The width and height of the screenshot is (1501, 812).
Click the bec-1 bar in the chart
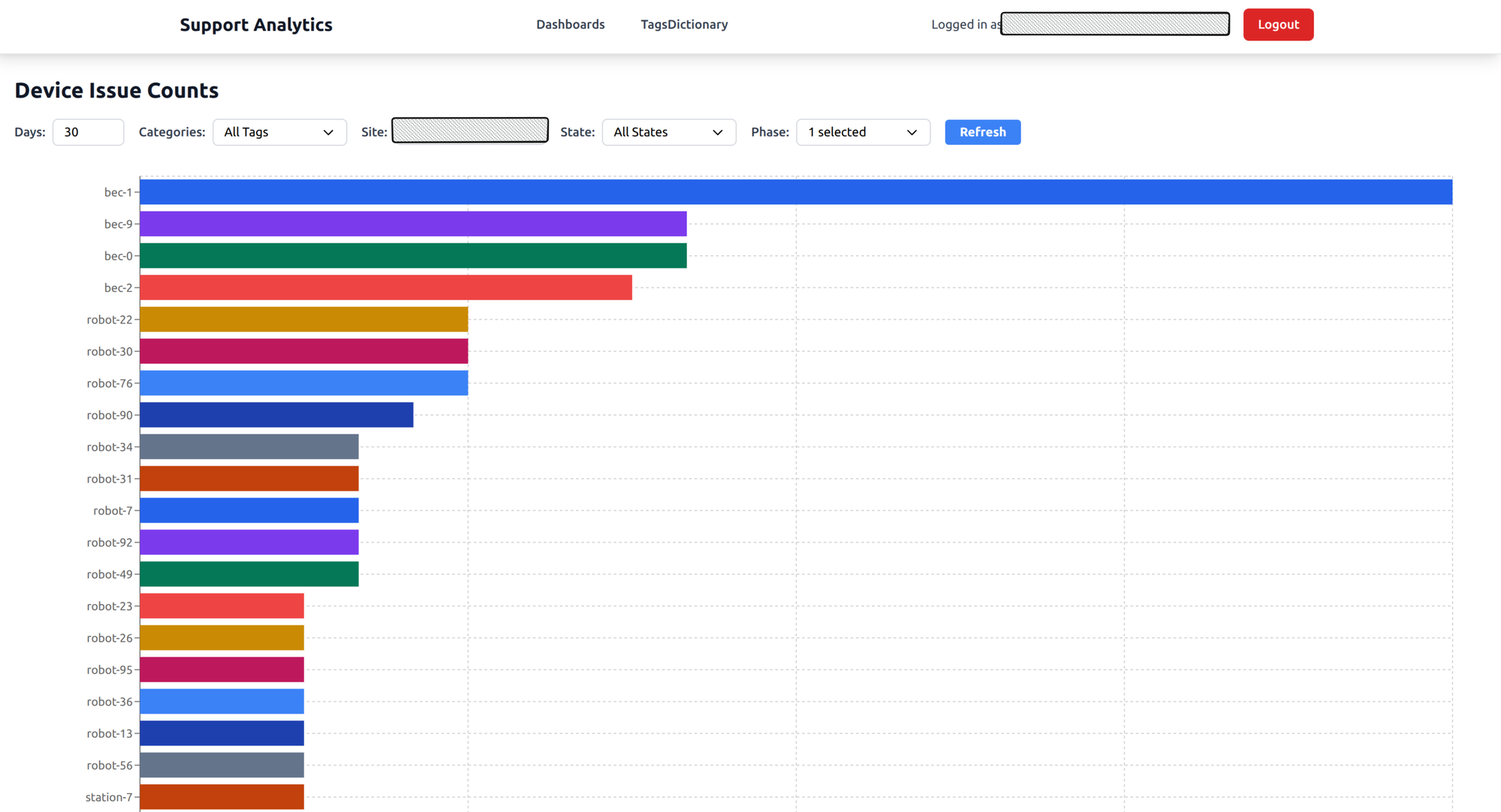[x=751, y=192]
